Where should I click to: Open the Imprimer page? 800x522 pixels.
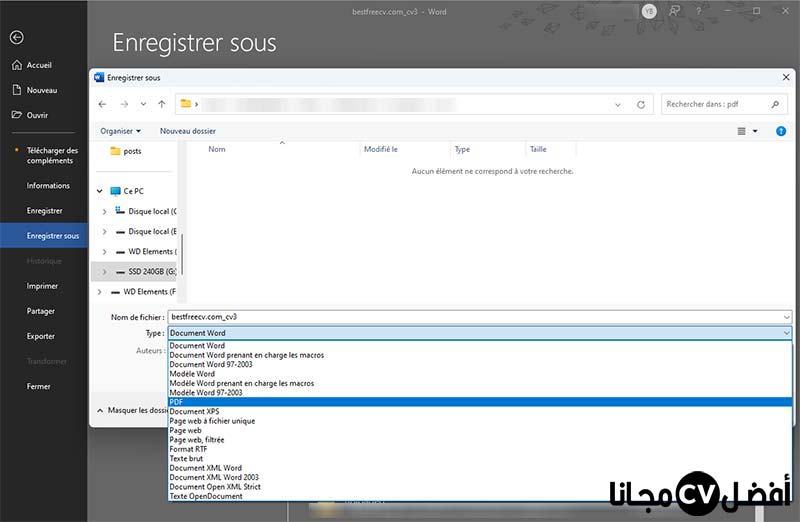(42, 286)
